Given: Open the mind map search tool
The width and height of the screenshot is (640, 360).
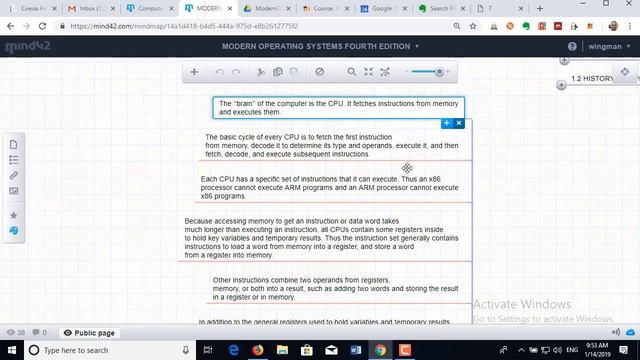Looking at the screenshot, I should [351, 72].
